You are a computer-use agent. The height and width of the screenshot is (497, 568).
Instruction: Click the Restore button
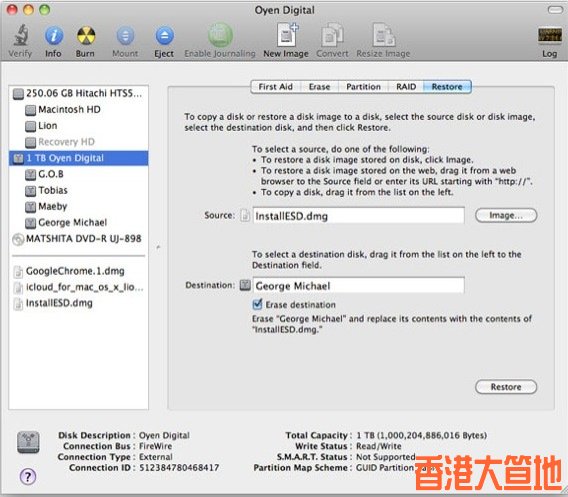click(506, 387)
